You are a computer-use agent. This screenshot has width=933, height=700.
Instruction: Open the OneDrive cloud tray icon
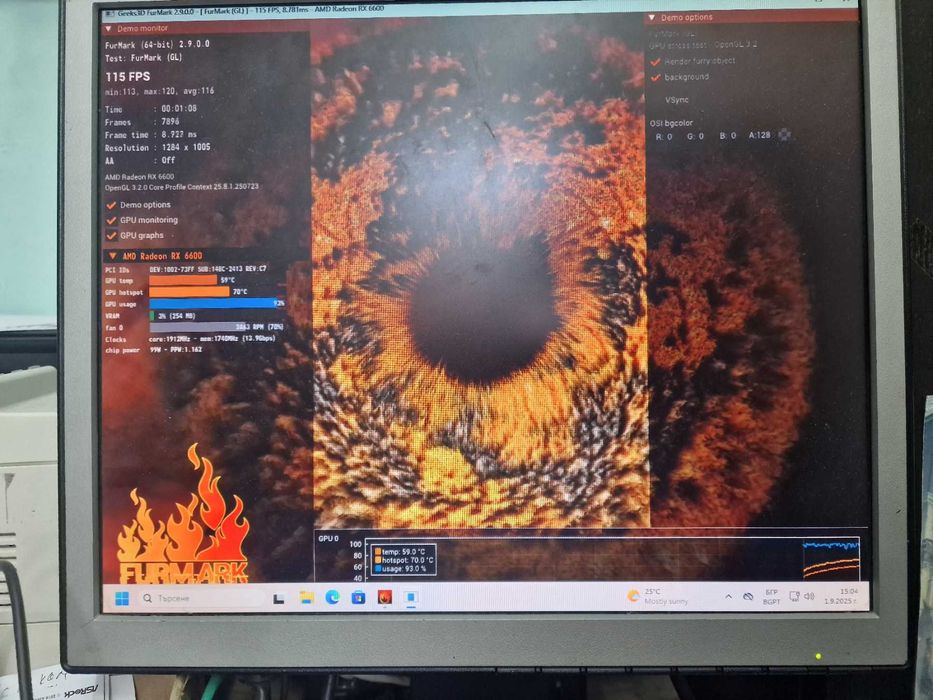749,596
